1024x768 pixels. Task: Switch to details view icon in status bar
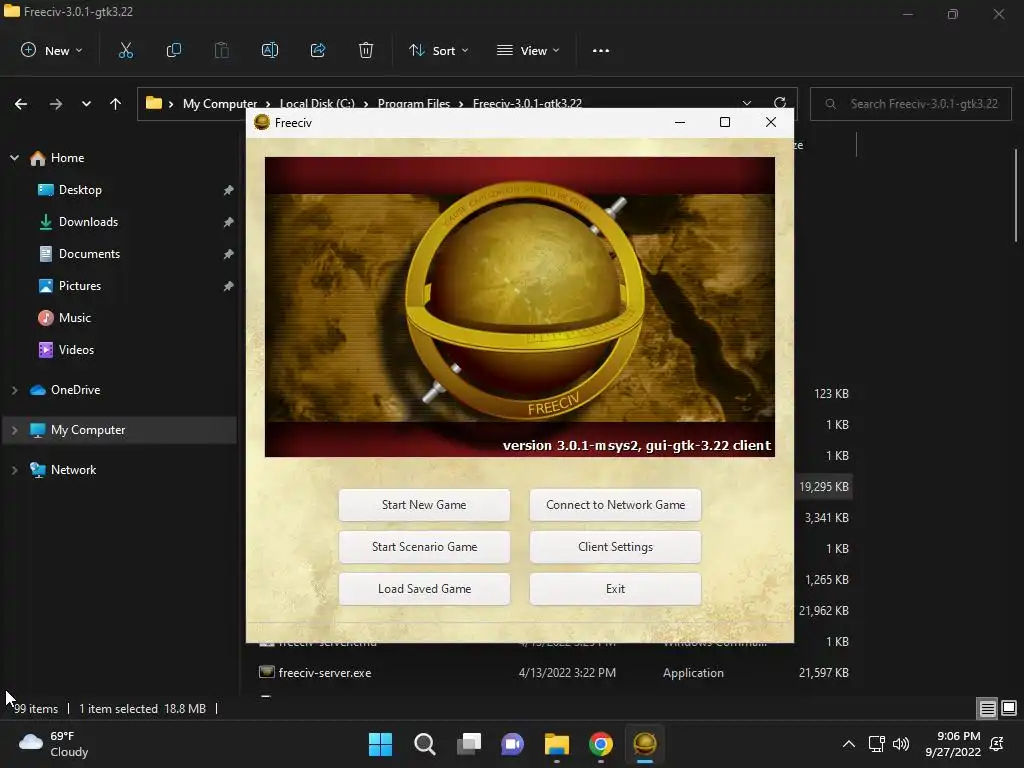(x=987, y=708)
